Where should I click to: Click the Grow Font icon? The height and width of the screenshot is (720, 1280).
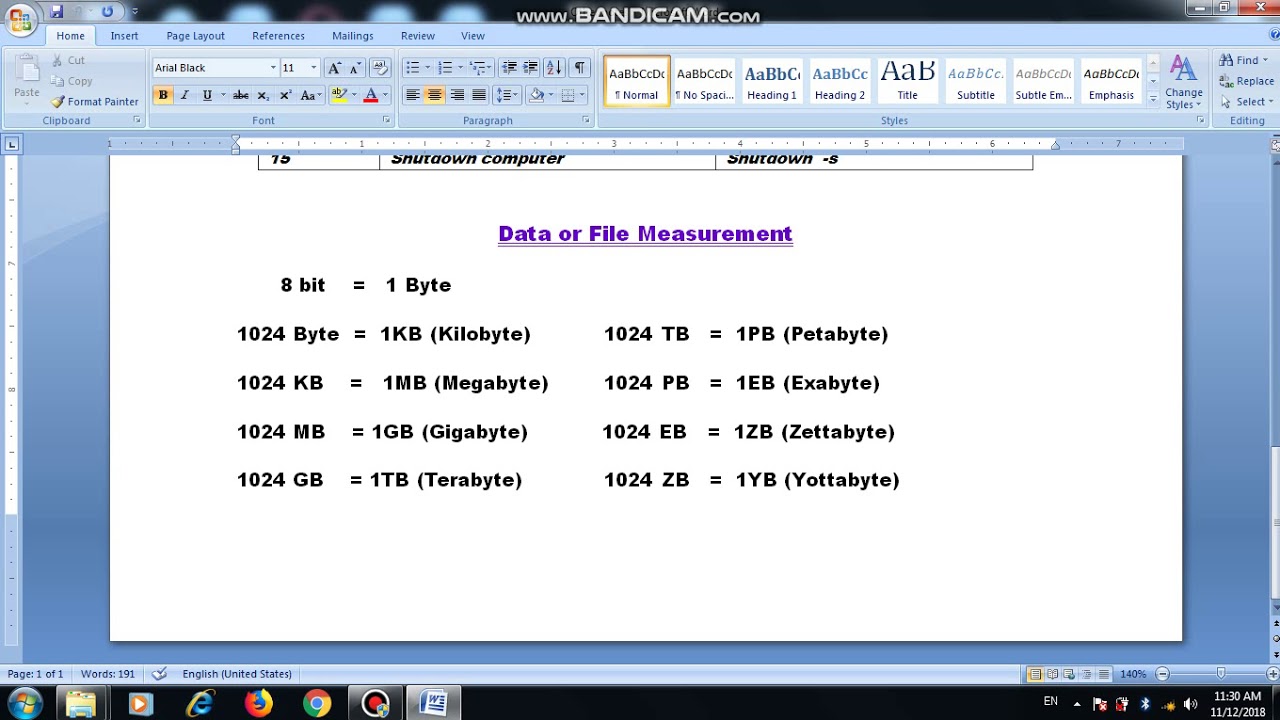pos(335,68)
